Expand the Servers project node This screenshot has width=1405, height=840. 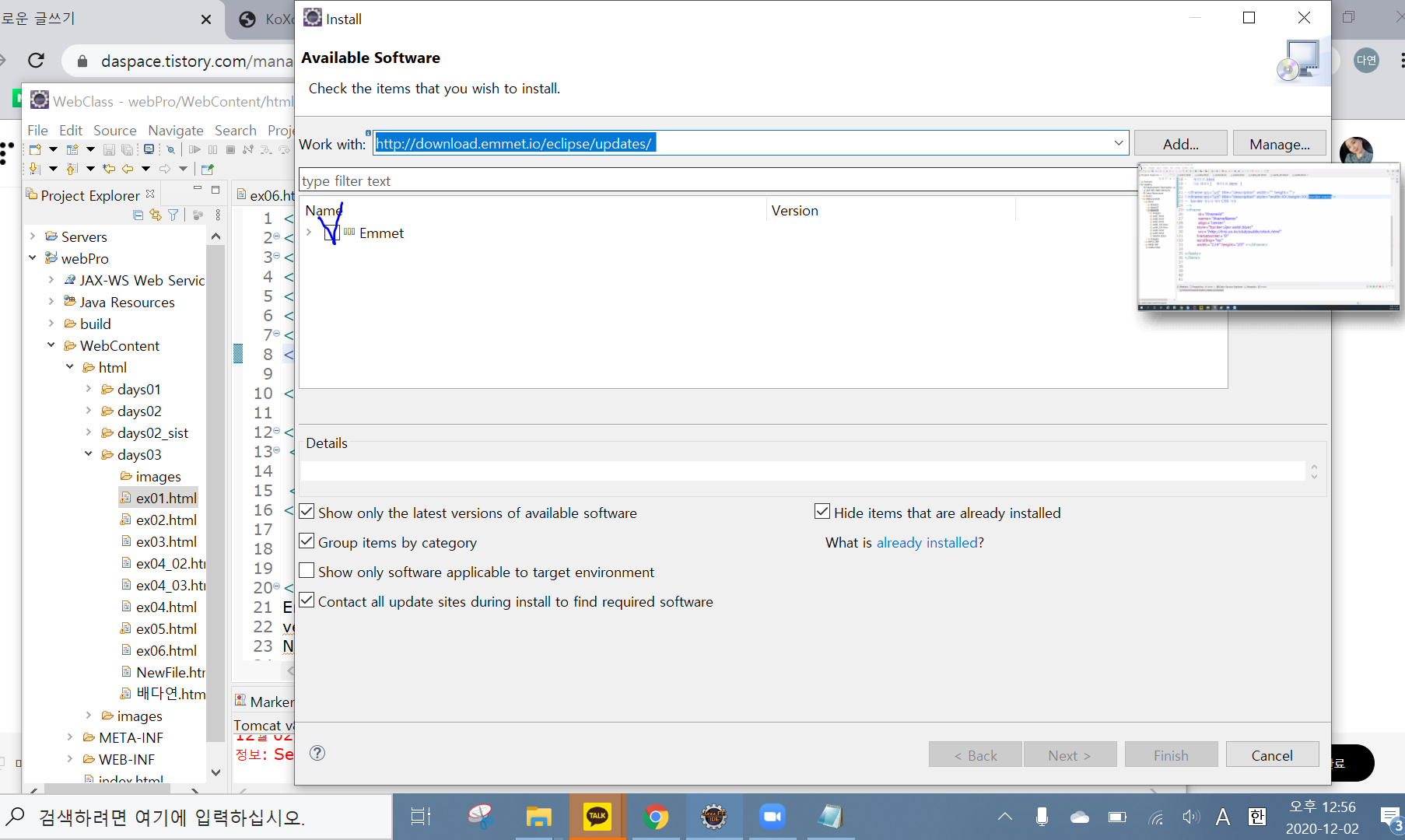[x=33, y=236]
